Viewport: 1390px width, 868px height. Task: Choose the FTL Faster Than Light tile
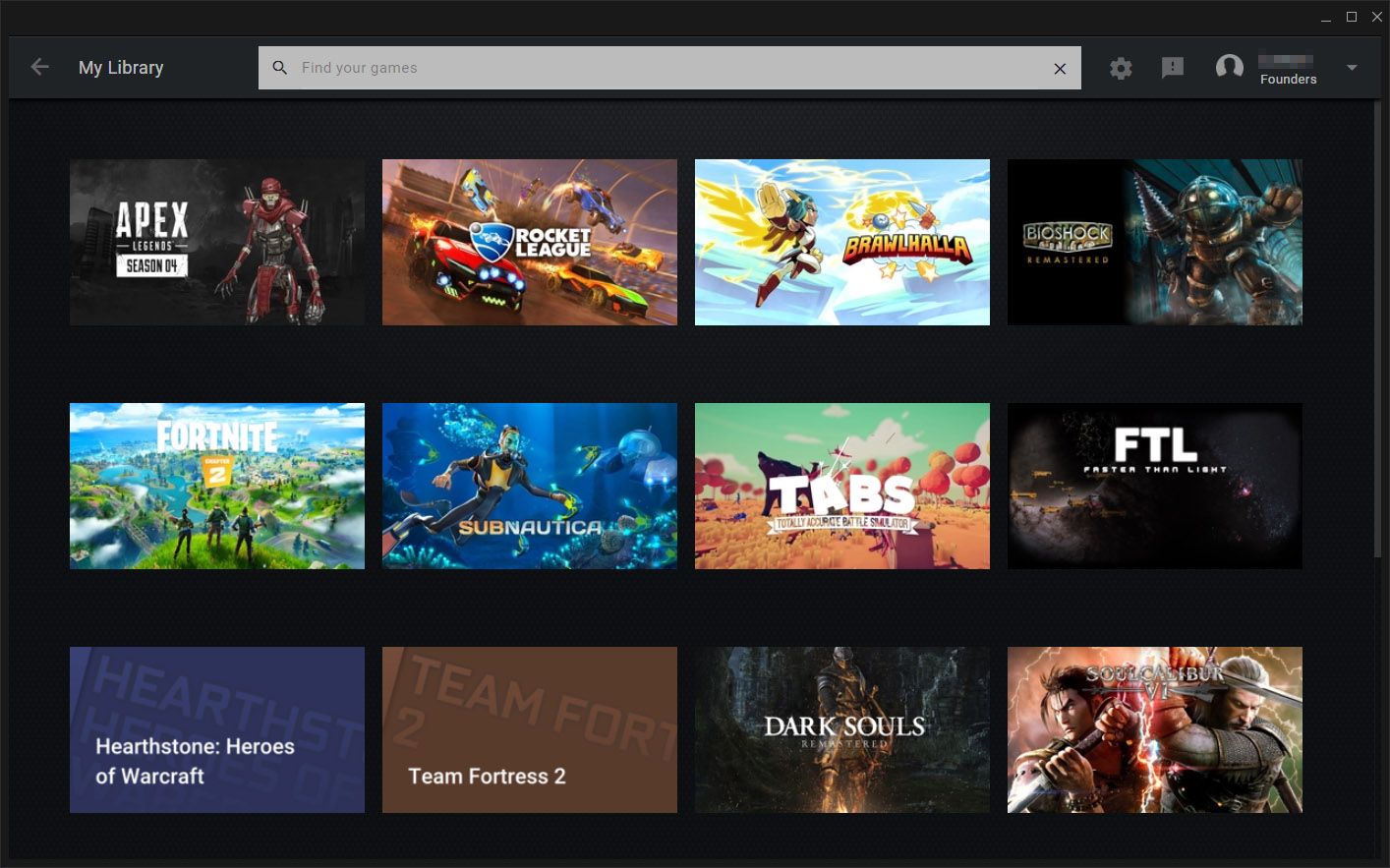click(x=1155, y=486)
